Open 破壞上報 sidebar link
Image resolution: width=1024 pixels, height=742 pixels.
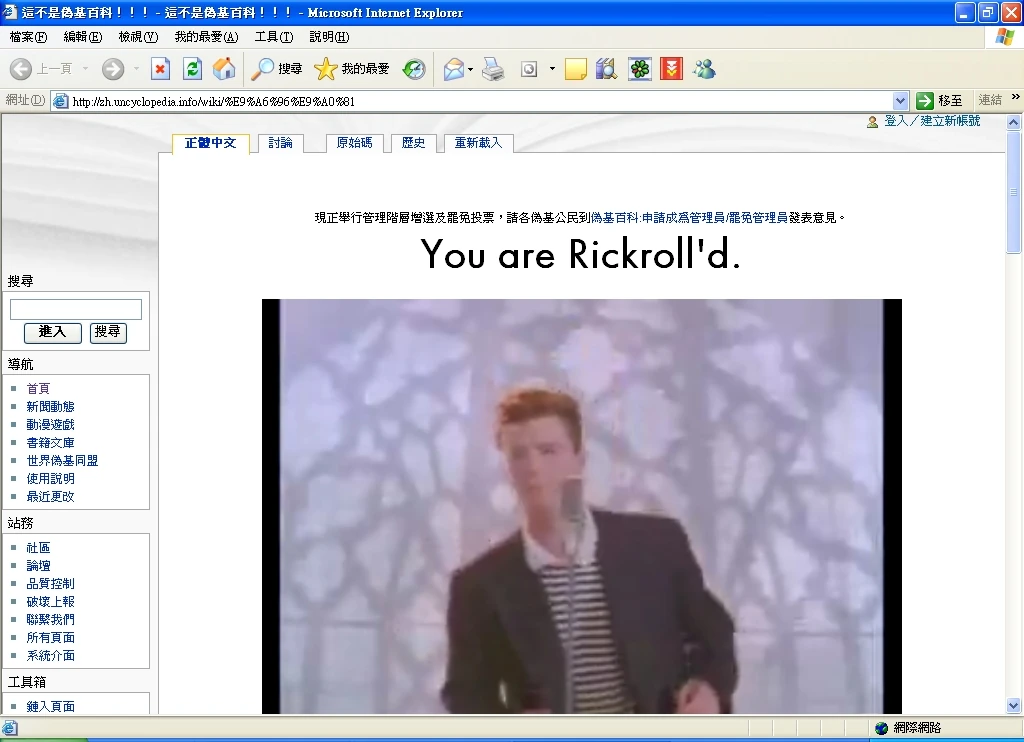click(50, 602)
